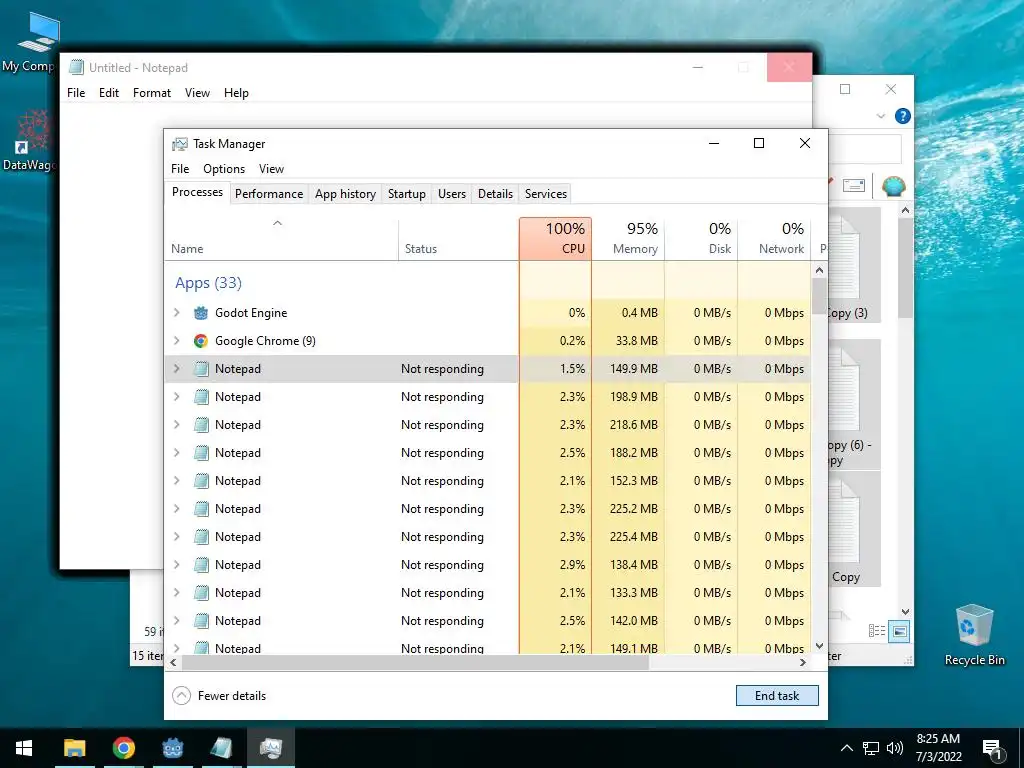
Task: Click the horizontal scrollbar's right arrow
Action: [x=803, y=663]
